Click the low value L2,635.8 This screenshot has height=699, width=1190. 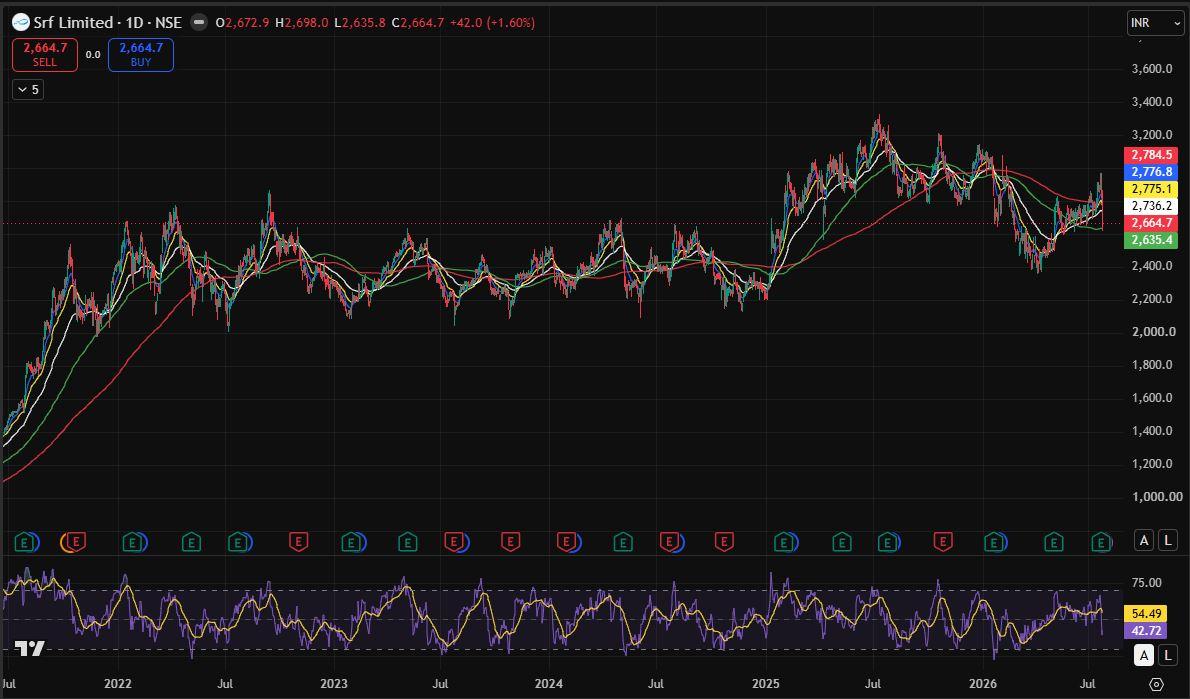(360, 23)
